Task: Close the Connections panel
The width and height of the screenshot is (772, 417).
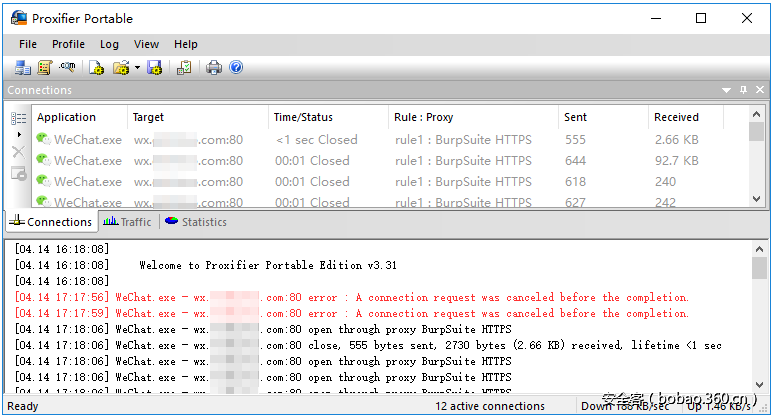Action: tap(760, 90)
